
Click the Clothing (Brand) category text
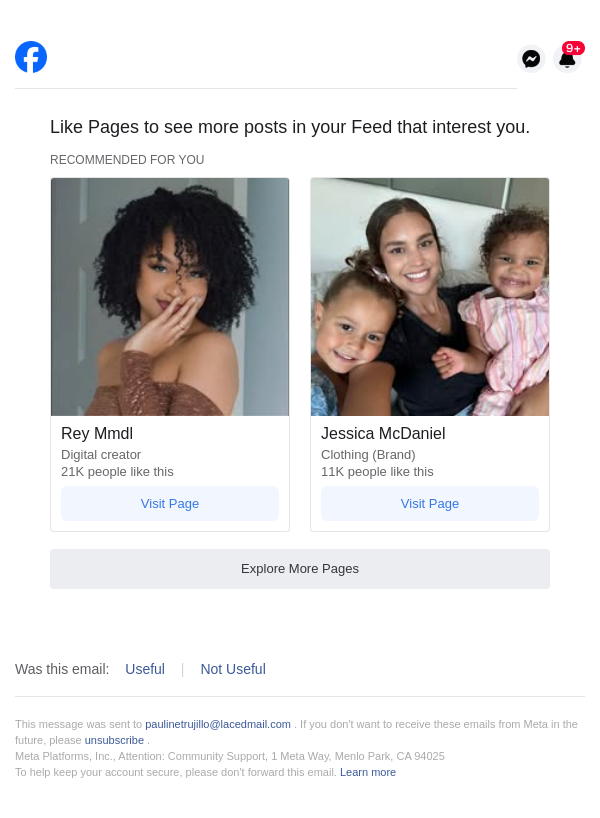(368, 454)
